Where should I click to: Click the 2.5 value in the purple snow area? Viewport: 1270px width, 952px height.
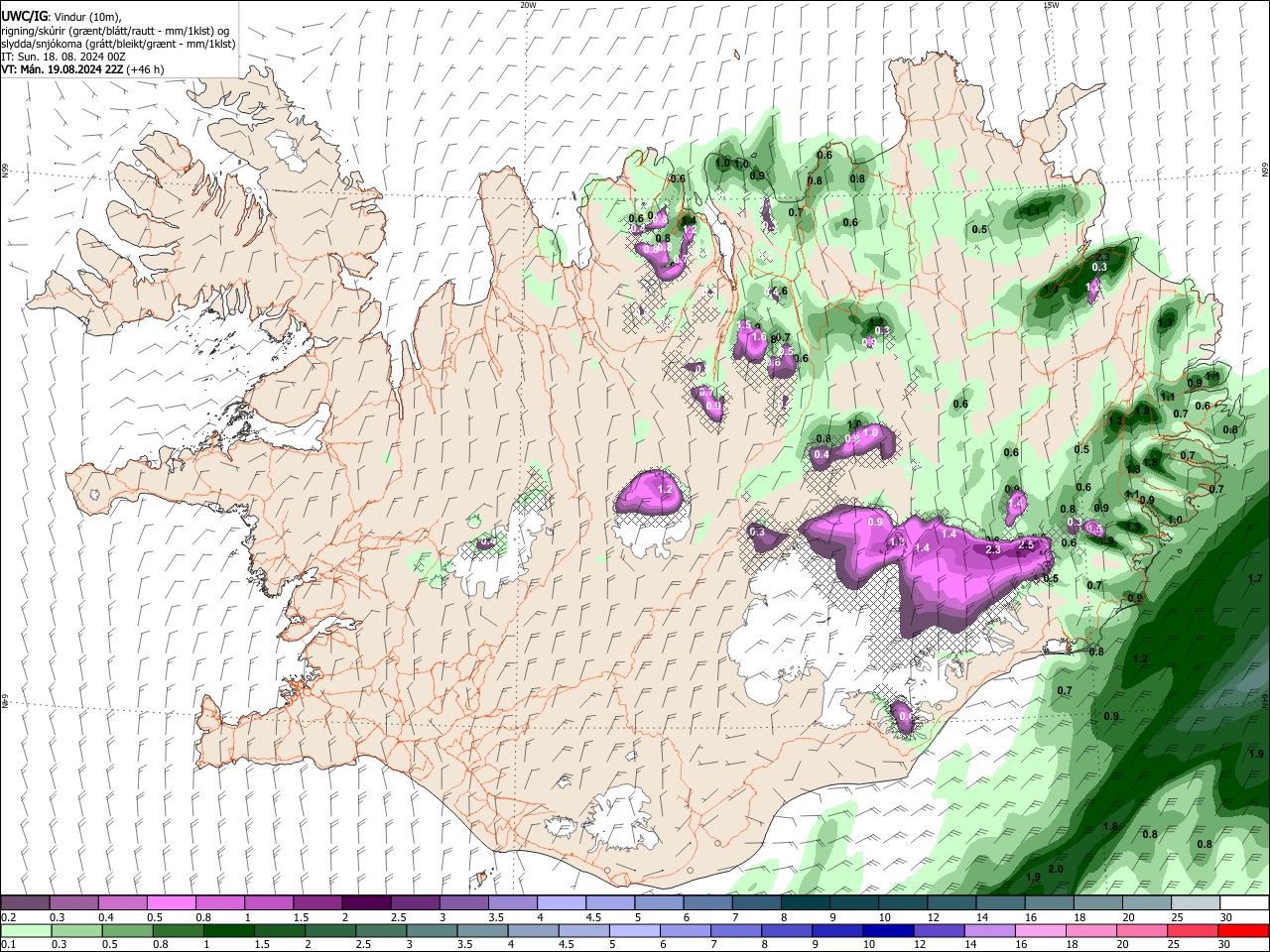(x=1027, y=545)
